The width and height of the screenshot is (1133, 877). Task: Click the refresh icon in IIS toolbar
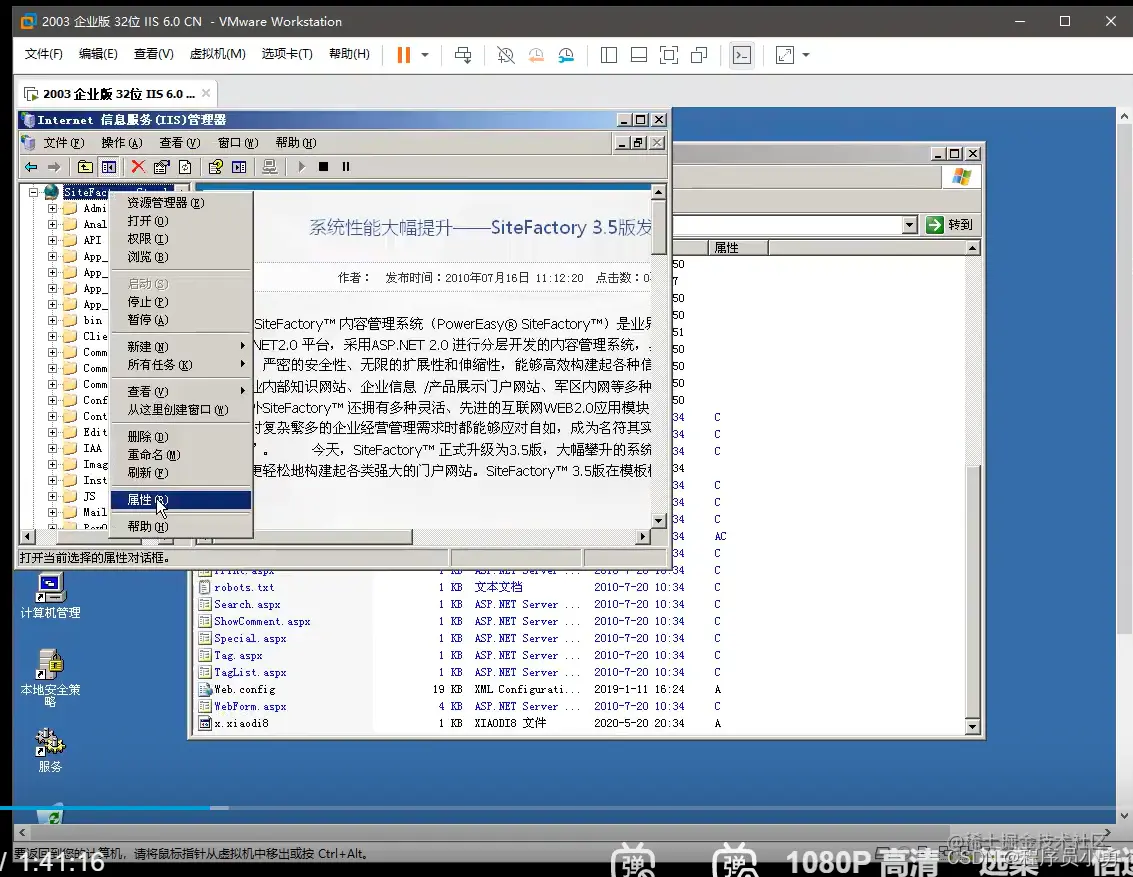click(x=186, y=167)
